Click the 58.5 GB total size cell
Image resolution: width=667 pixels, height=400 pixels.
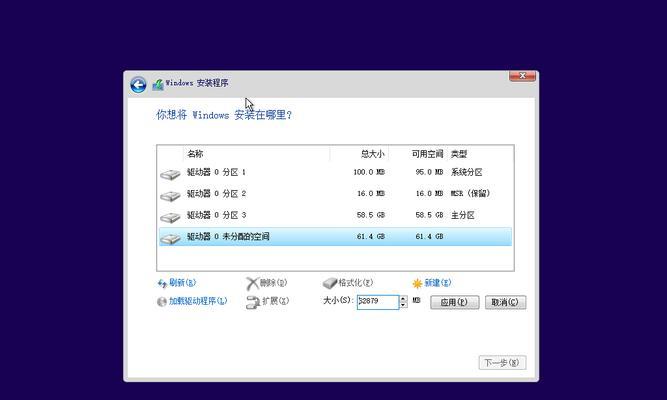[371, 215]
